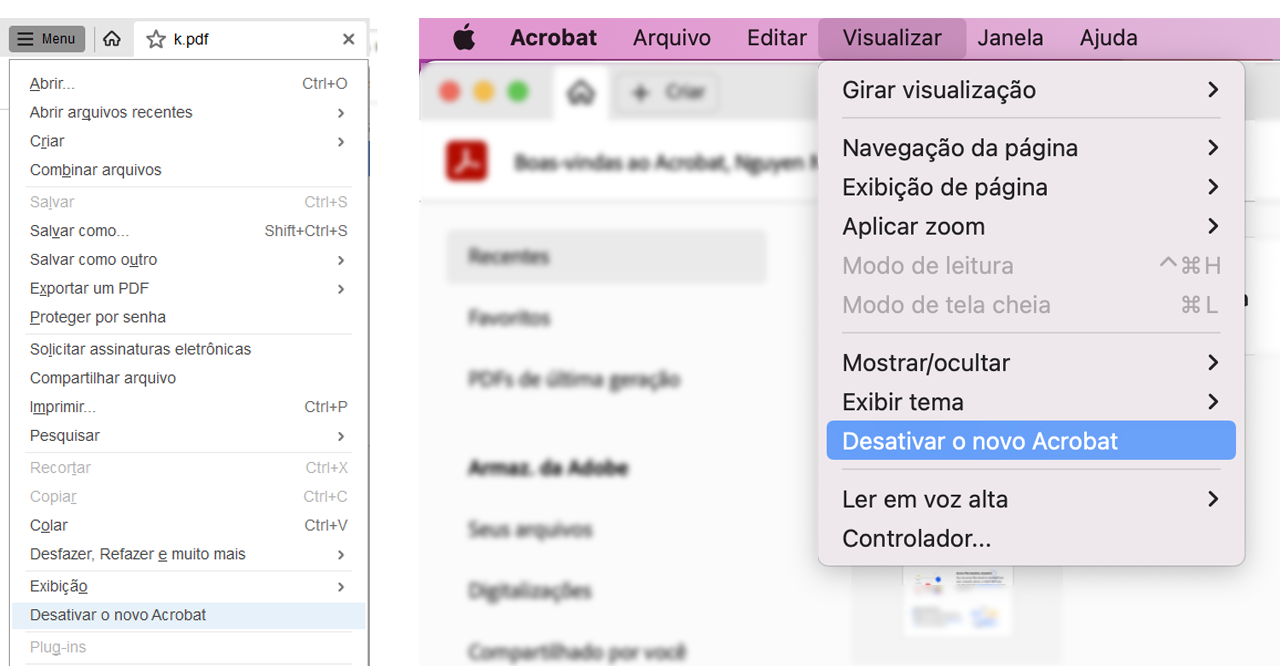Close the k.pdf tab with the X
Viewport: 1280px width, 666px height.
(348, 39)
